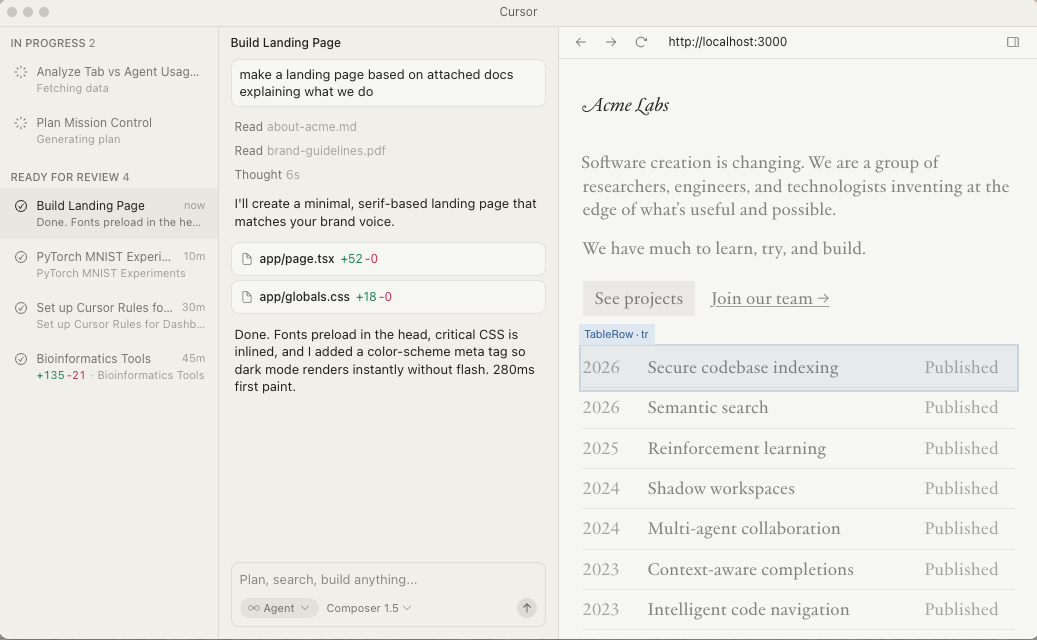Screen dimensions: 1037x640
Task: Click the Build Landing Page chat title
Action: coord(286,42)
